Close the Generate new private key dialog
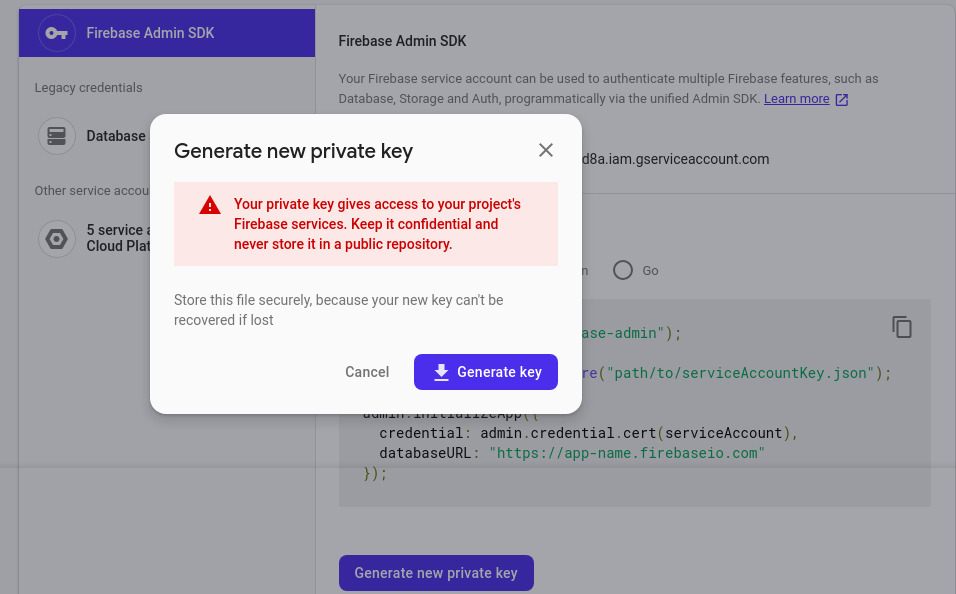Screen dimensions: 956x594 (545, 150)
